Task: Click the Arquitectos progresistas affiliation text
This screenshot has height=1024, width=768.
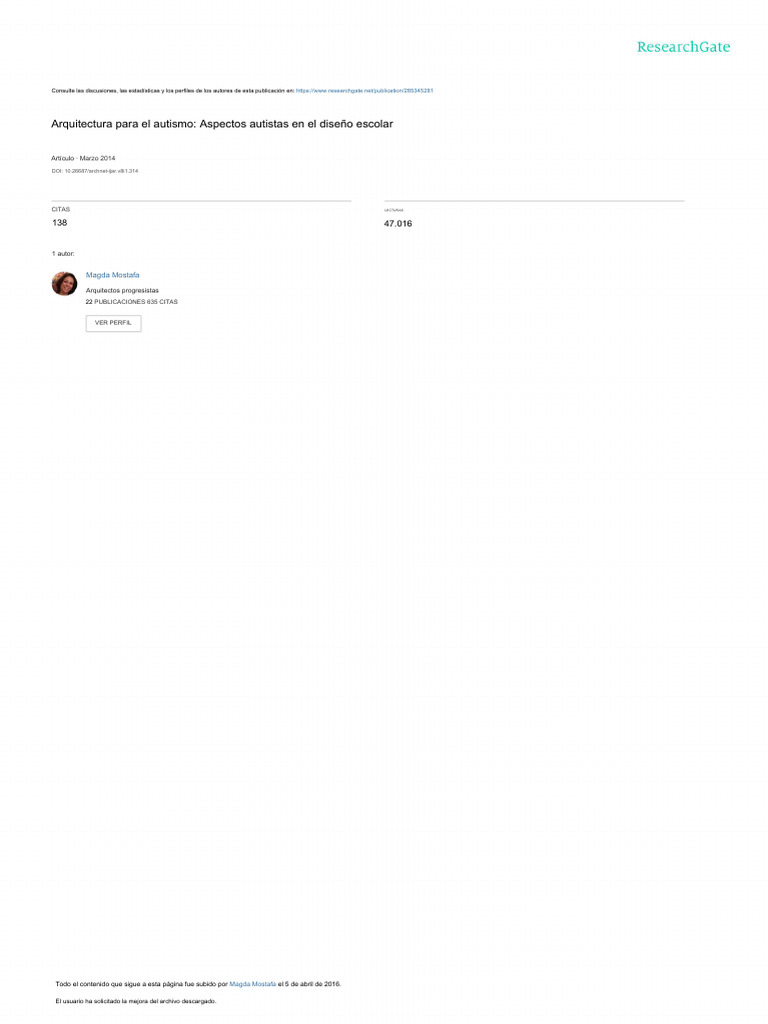Action: click(x=122, y=291)
